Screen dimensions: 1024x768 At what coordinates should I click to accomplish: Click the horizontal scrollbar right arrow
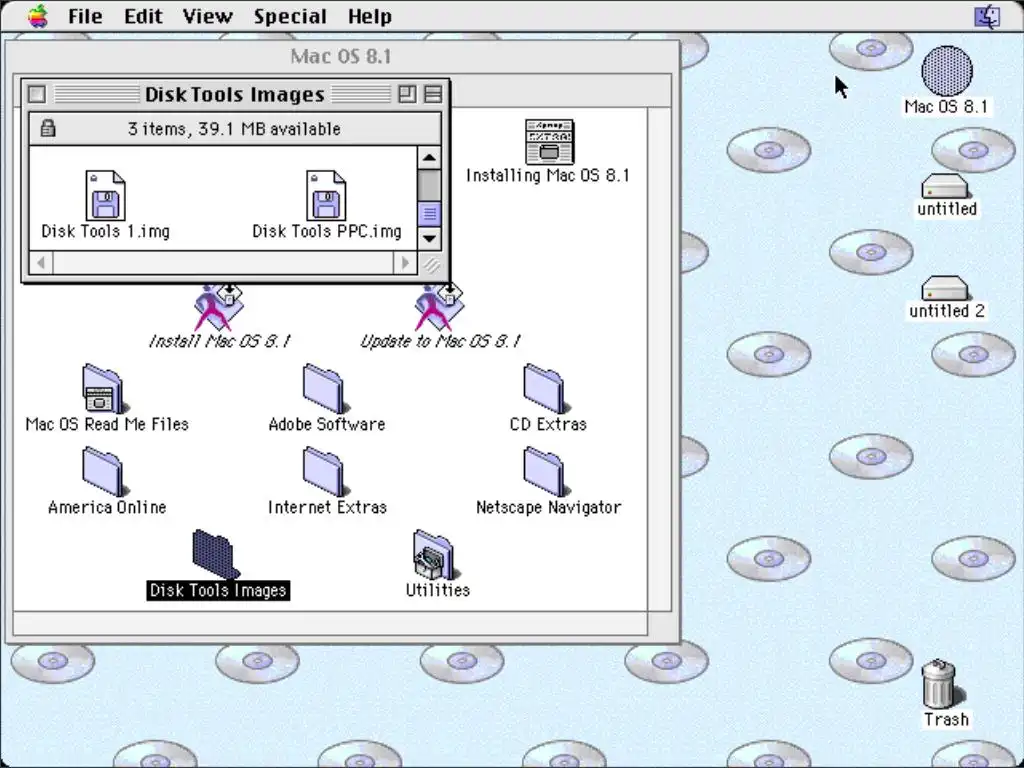[405, 263]
